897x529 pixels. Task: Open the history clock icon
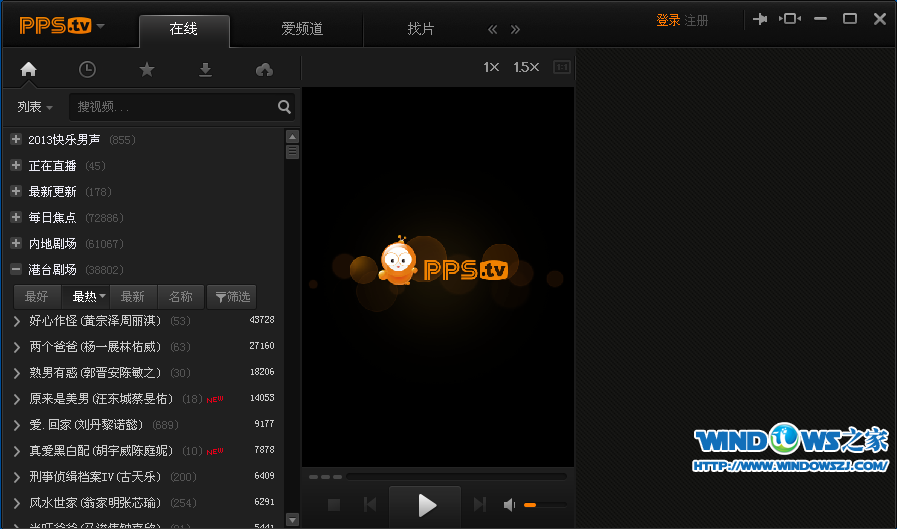pyautogui.click(x=87, y=69)
